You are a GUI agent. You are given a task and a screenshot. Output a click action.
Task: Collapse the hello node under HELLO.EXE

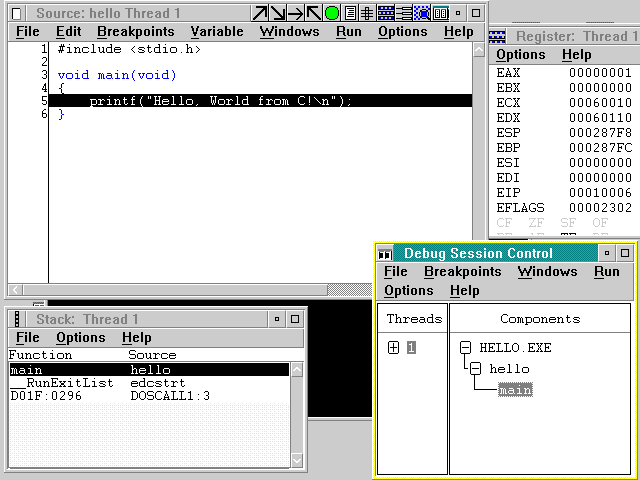(x=476, y=369)
